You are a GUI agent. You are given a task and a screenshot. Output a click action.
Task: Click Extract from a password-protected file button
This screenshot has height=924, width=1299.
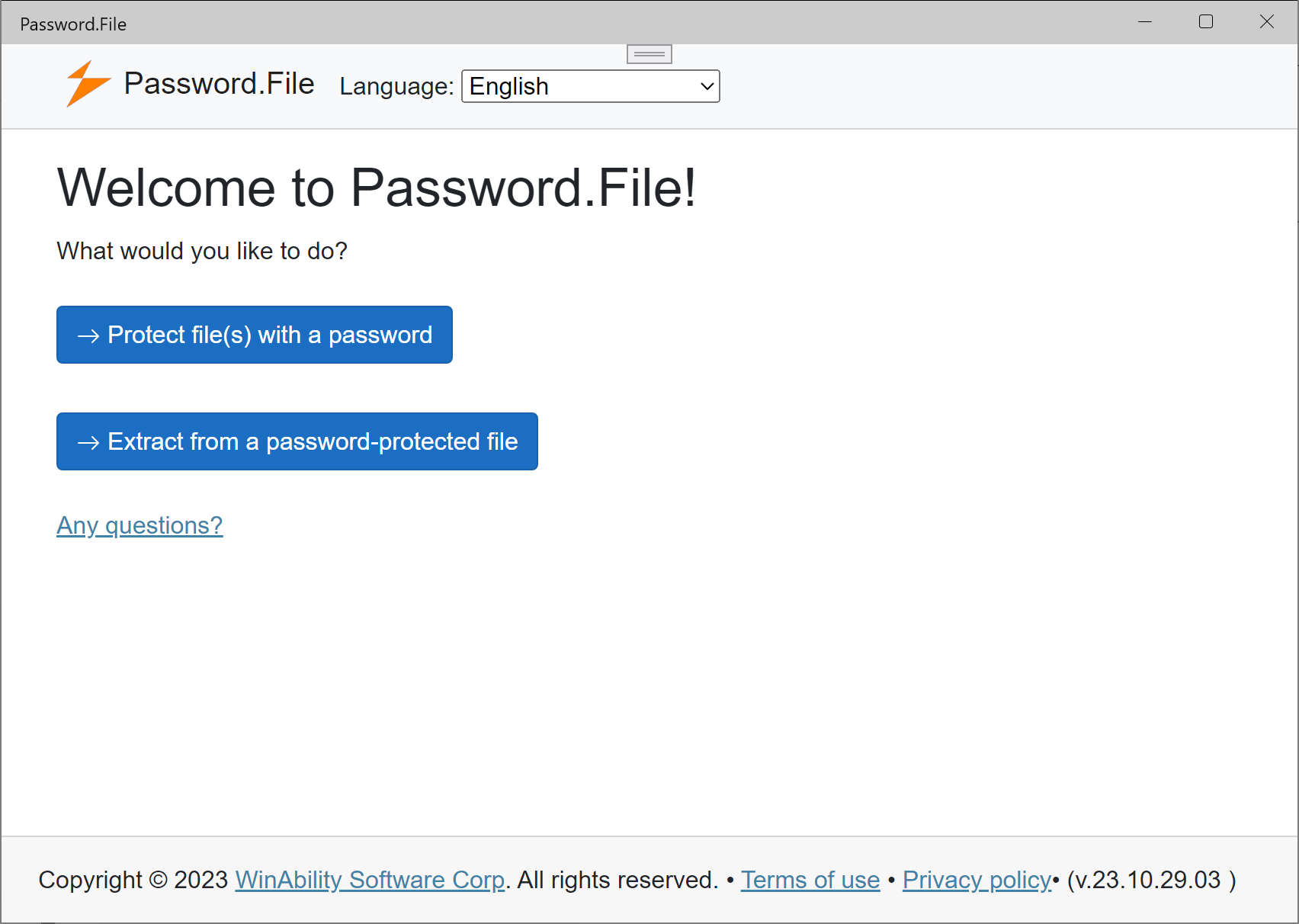(x=297, y=441)
